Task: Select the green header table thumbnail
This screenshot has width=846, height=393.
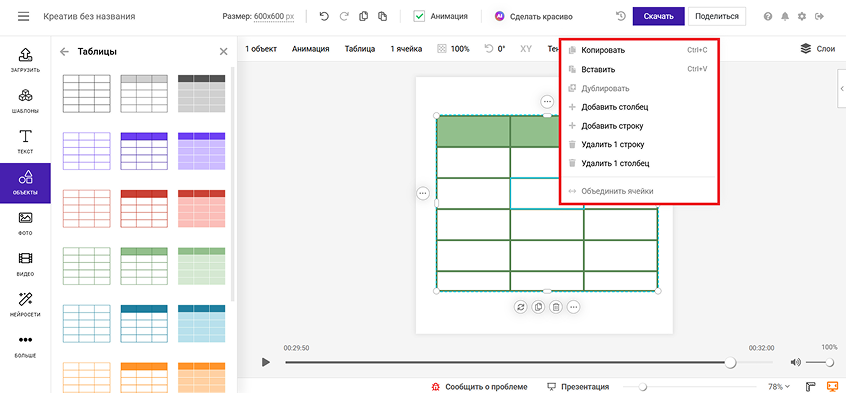Action: [144, 266]
